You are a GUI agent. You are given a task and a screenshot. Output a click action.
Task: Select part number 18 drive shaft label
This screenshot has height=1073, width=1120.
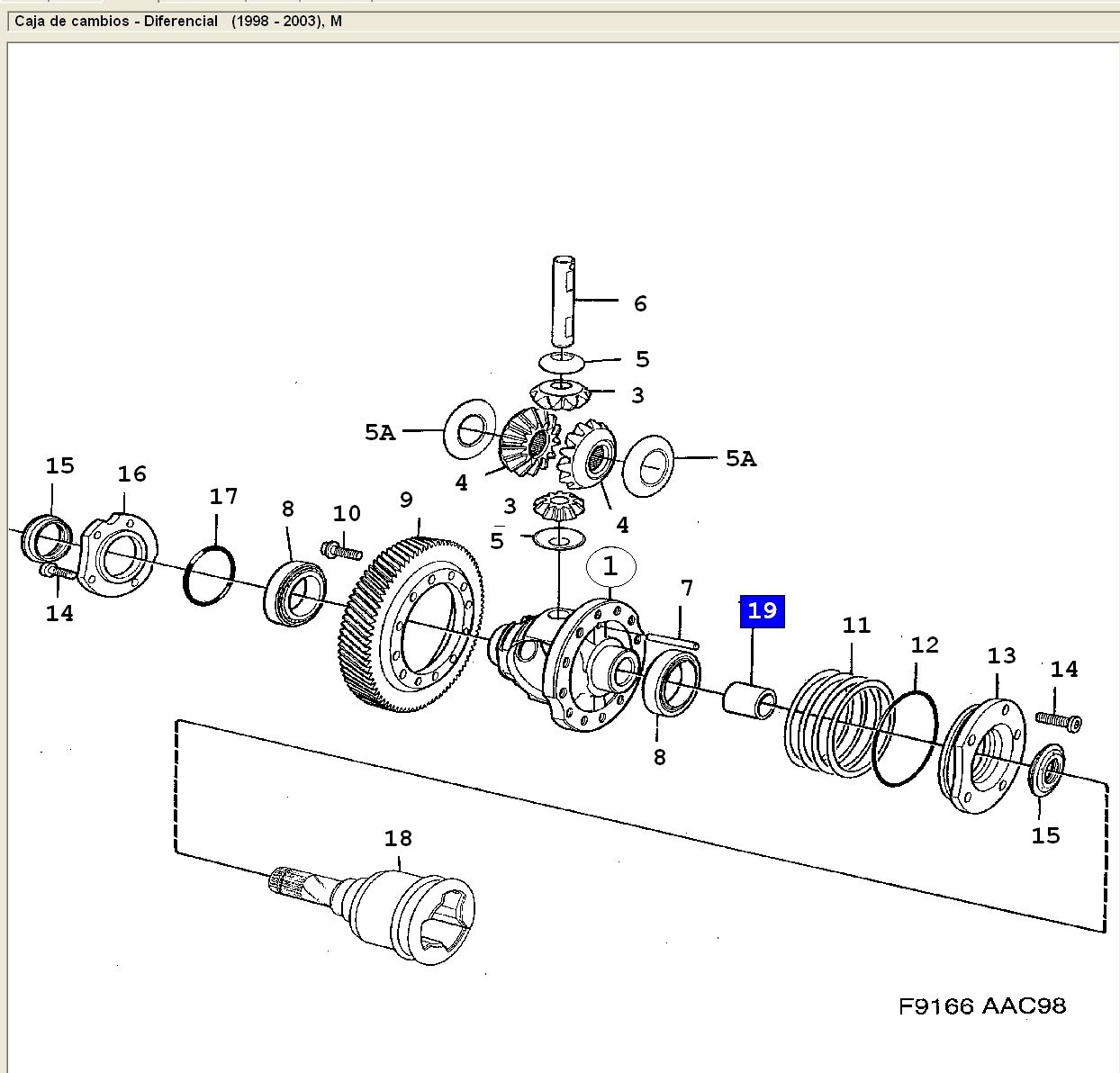(x=398, y=839)
